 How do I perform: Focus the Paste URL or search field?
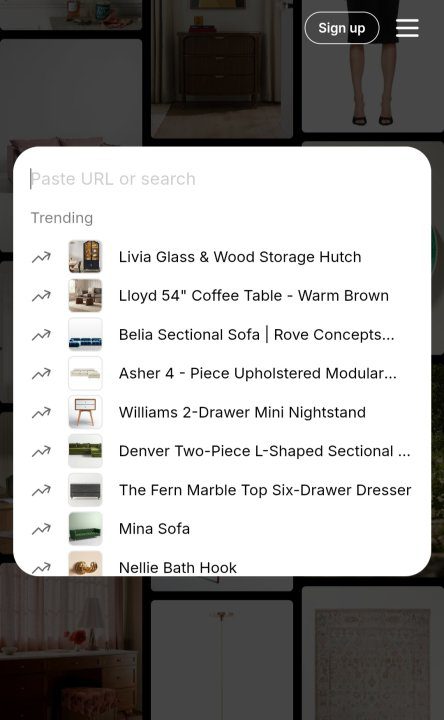(x=222, y=179)
